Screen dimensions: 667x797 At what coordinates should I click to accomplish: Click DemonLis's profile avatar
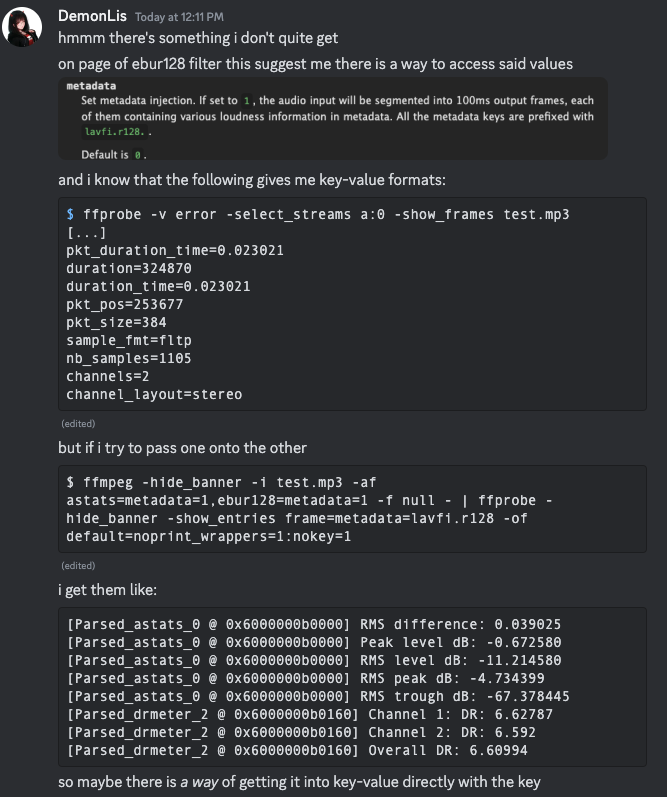(24, 25)
